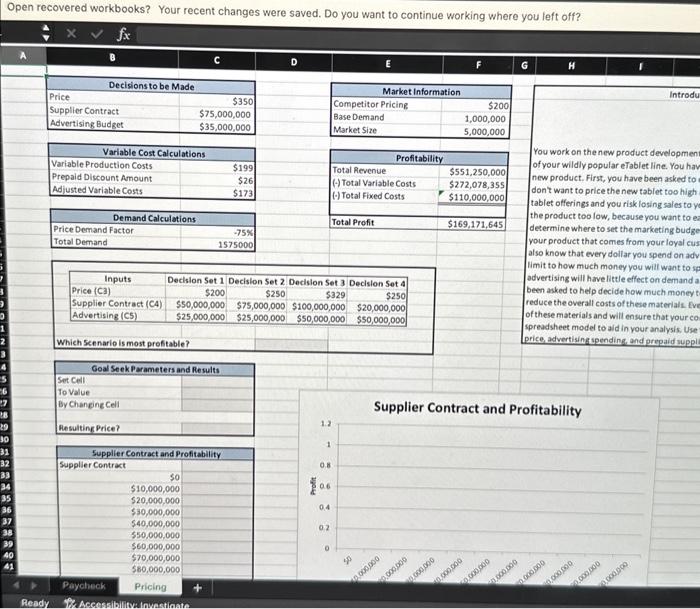
Task: Select column A header
Action: (x=23, y=55)
